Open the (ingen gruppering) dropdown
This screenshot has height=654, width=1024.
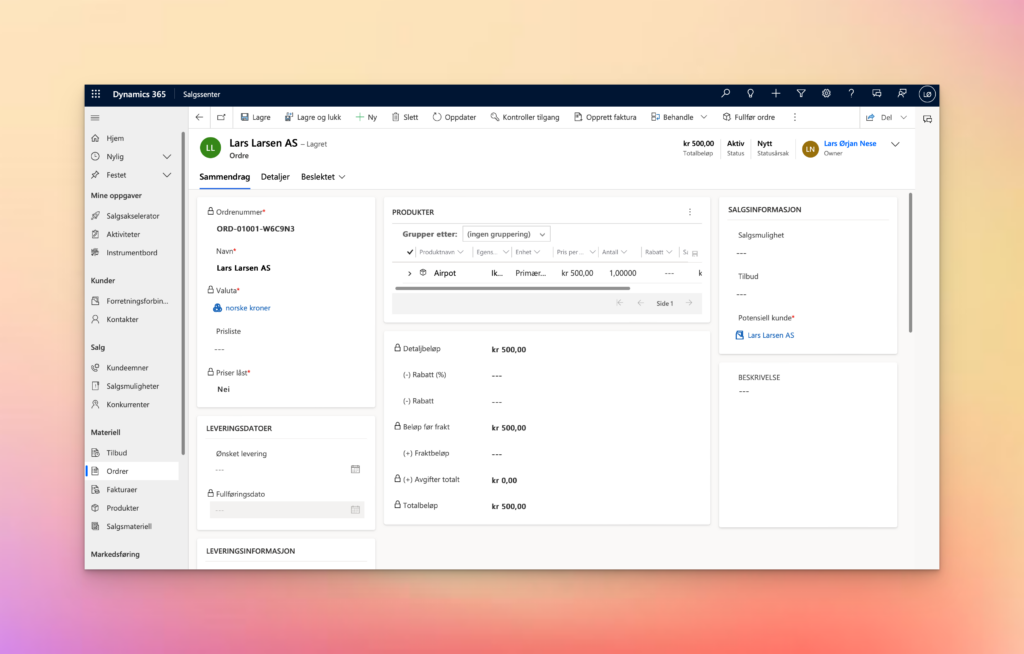pyautogui.click(x=506, y=233)
